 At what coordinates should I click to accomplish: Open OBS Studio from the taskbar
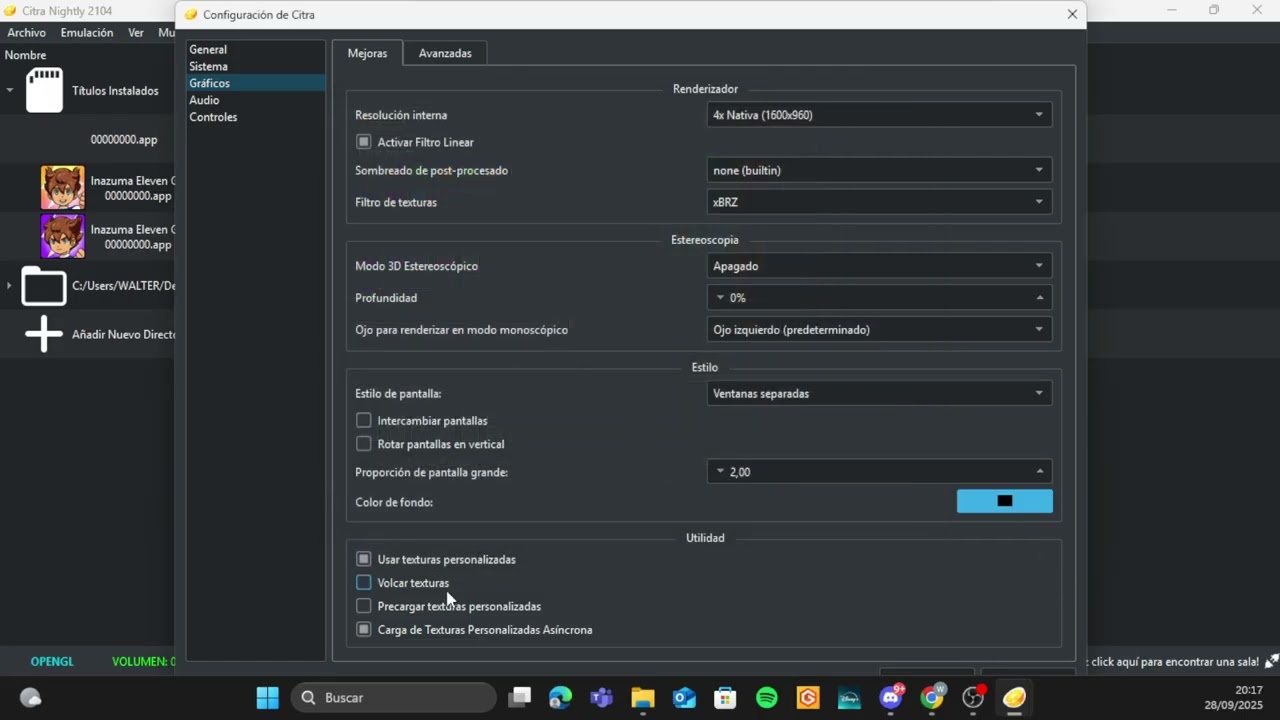click(973, 697)
